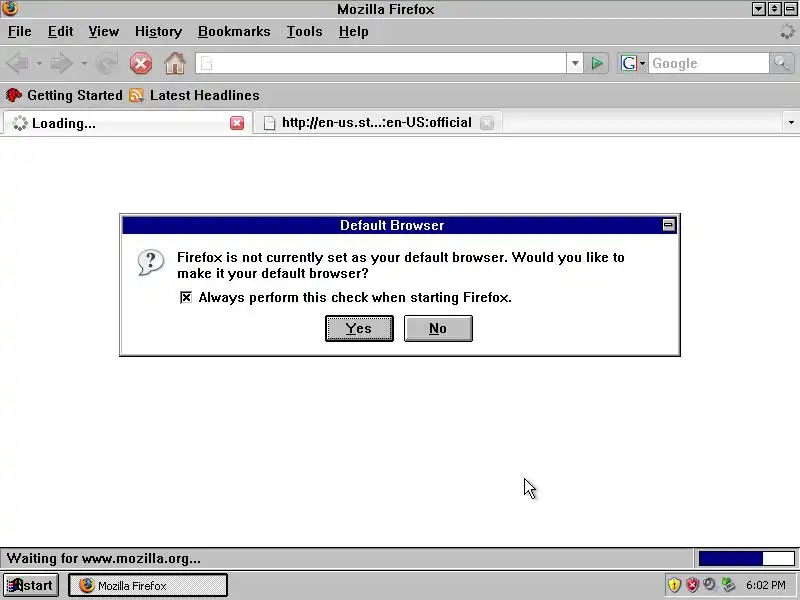800x600 pixels.
Task: Close the Loading tab with red X
Action: (x=237, y=123)
